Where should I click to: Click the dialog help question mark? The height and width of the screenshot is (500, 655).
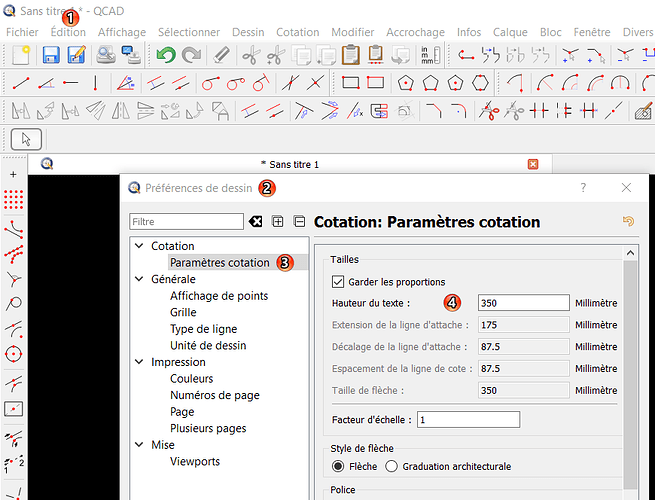[x=583, y=188]
